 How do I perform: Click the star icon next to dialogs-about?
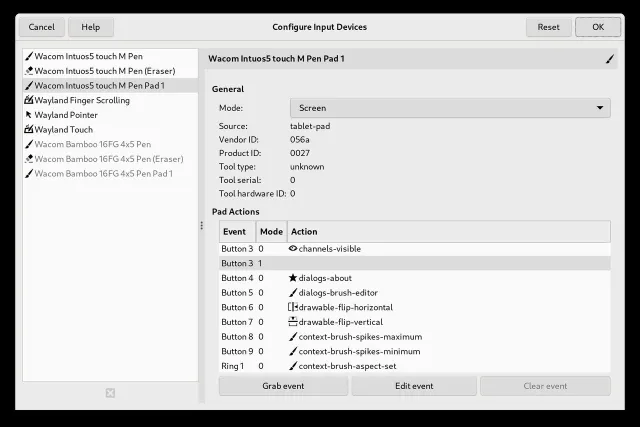[293, 278]
